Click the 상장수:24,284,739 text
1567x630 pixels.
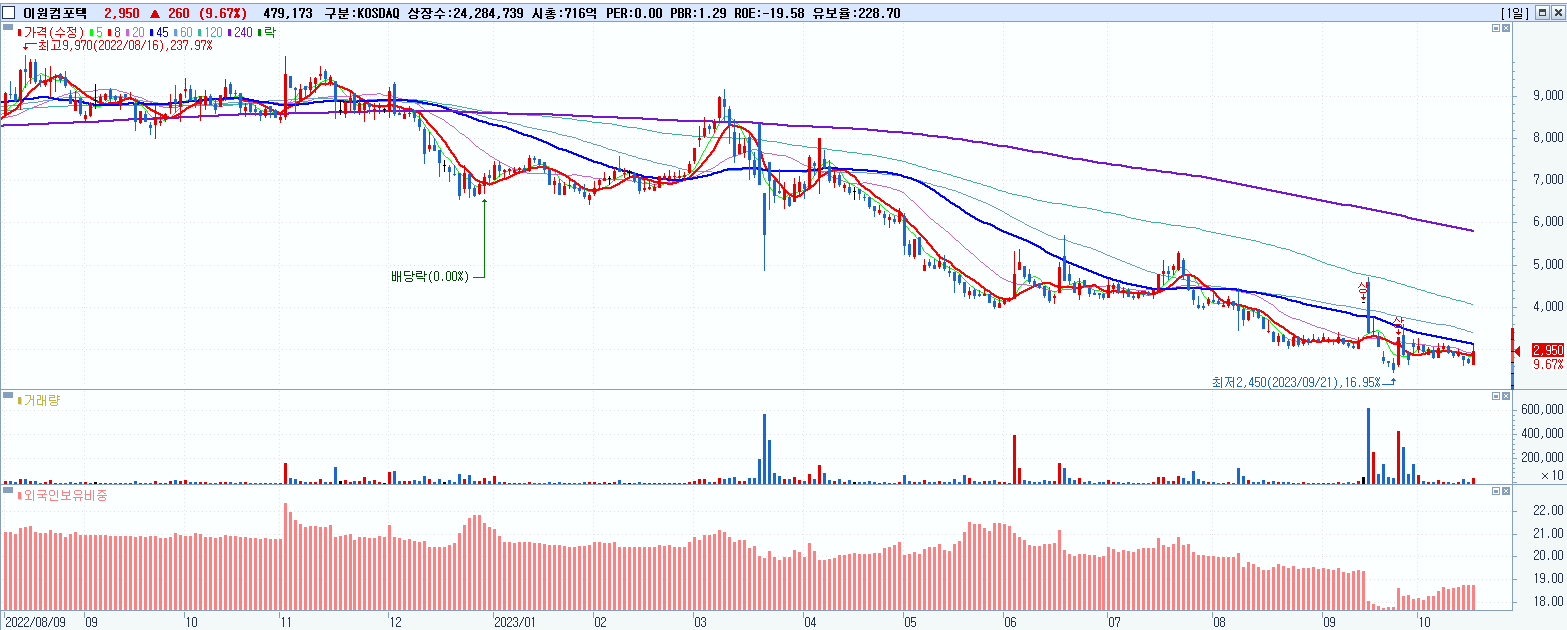click(x=468, y=13)
